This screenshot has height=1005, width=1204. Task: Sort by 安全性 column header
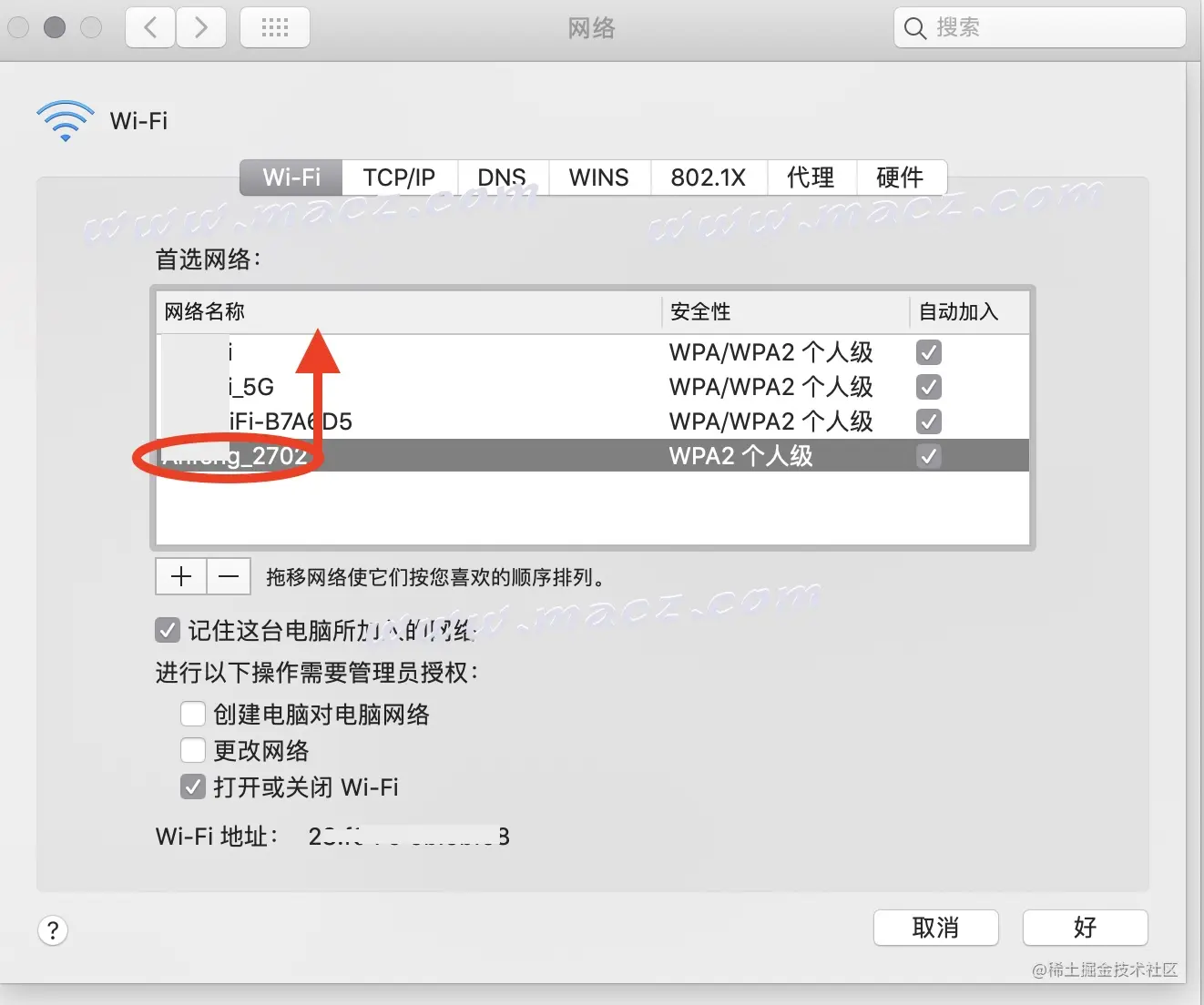(784, 311)
